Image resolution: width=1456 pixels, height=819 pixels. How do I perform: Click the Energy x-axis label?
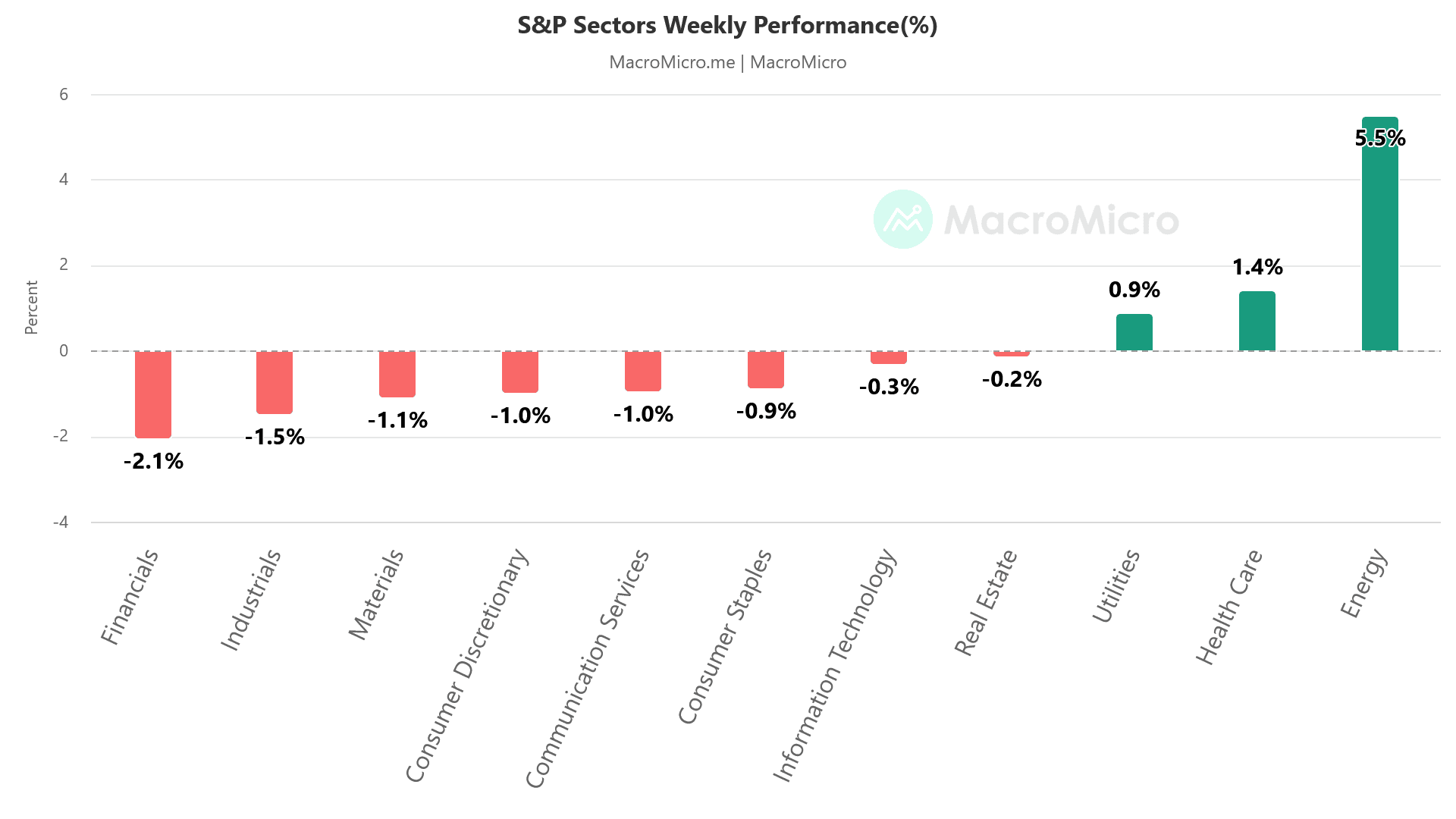coord(1365,584)
